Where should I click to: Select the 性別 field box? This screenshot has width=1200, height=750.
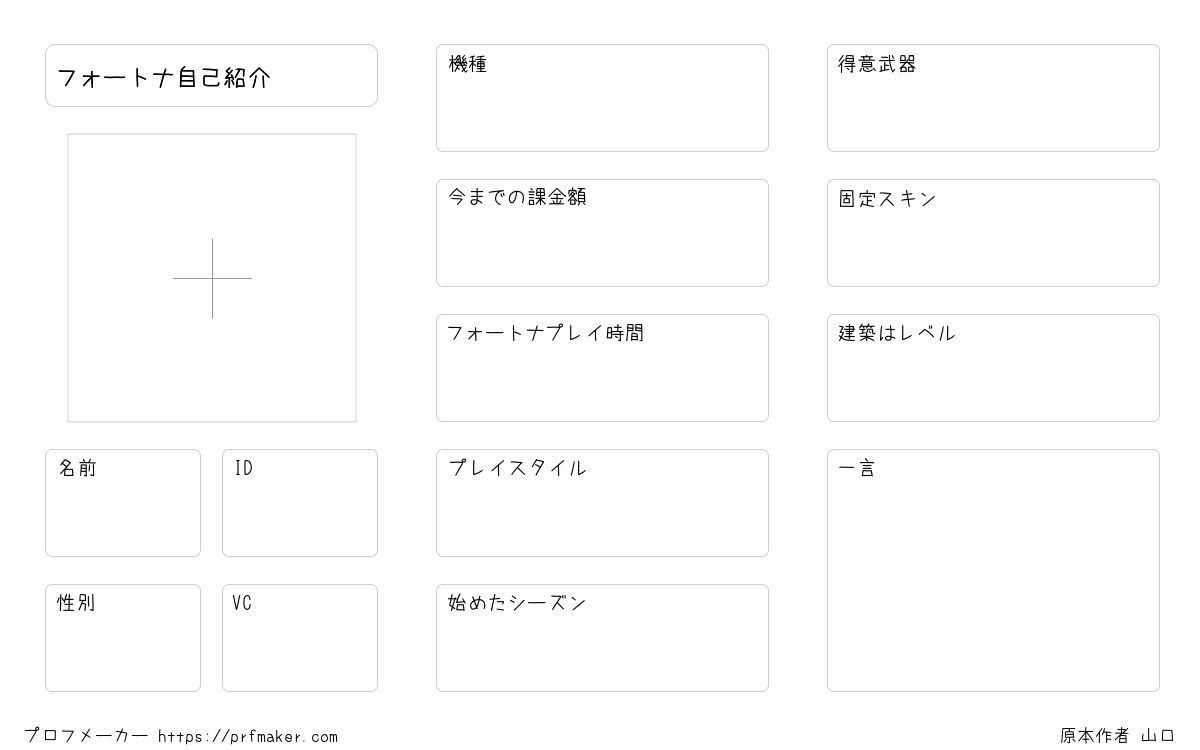tap(123, 638)
